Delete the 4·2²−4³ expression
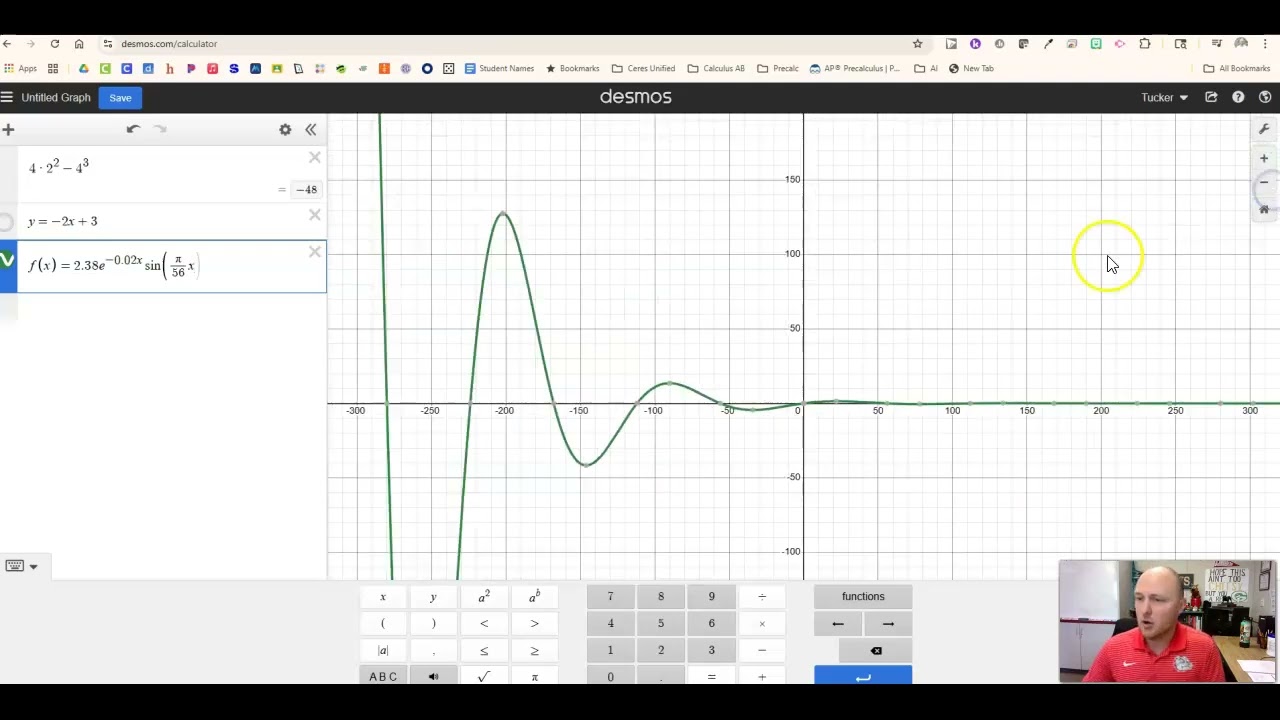The height and width of the screenshot is (720, 1280). [315, 158]
